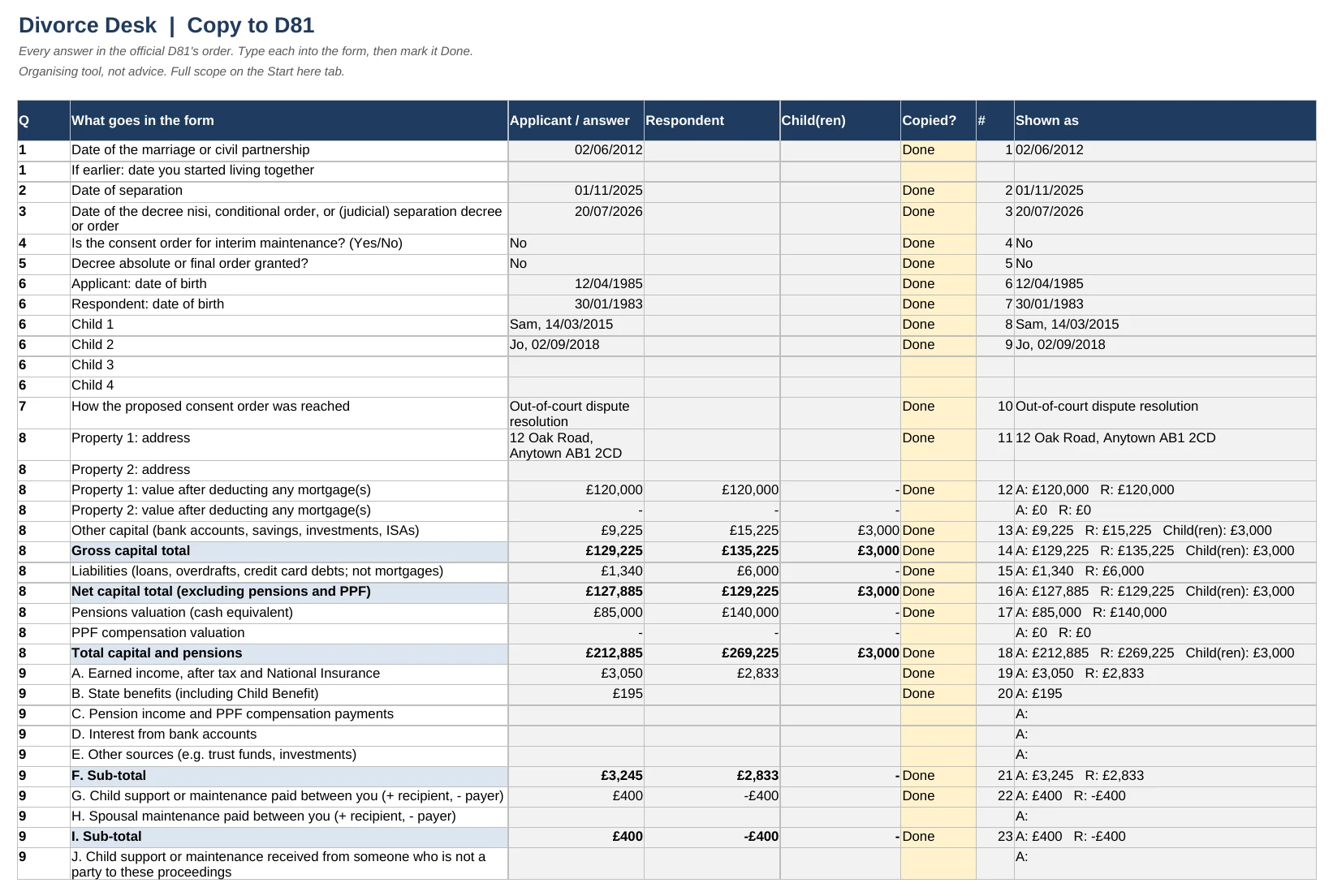Select the marriage date cell showing 02/06/2012
Image resolution: width=1333 pixels, height=896 pixels.
(x=576, y=150)
